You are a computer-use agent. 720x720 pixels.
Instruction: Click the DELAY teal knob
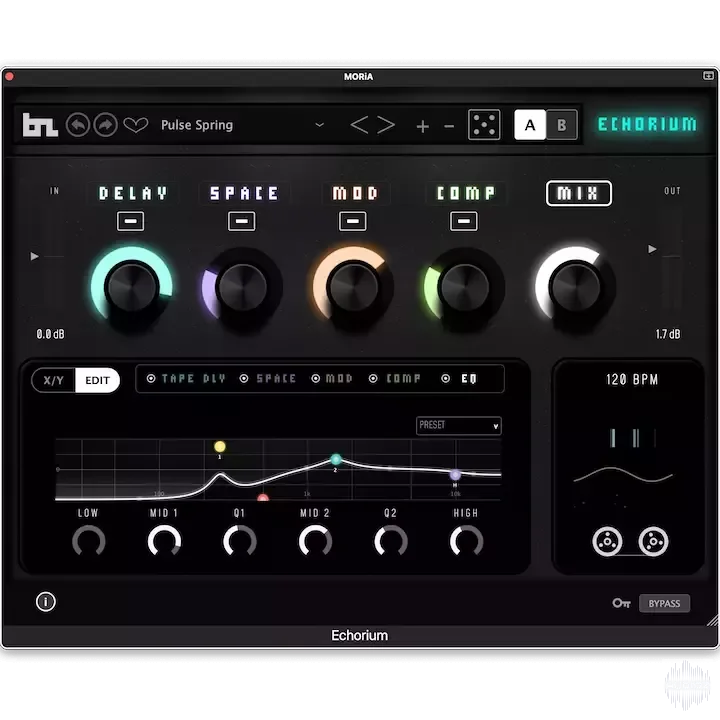132,286
